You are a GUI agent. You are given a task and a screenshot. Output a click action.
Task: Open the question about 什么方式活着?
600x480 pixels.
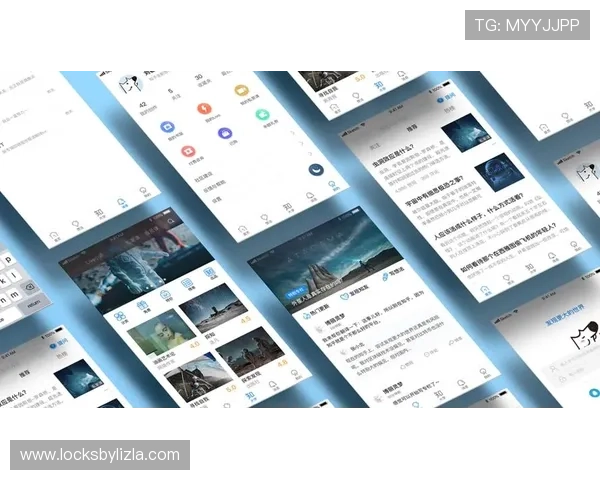[478, 217]
